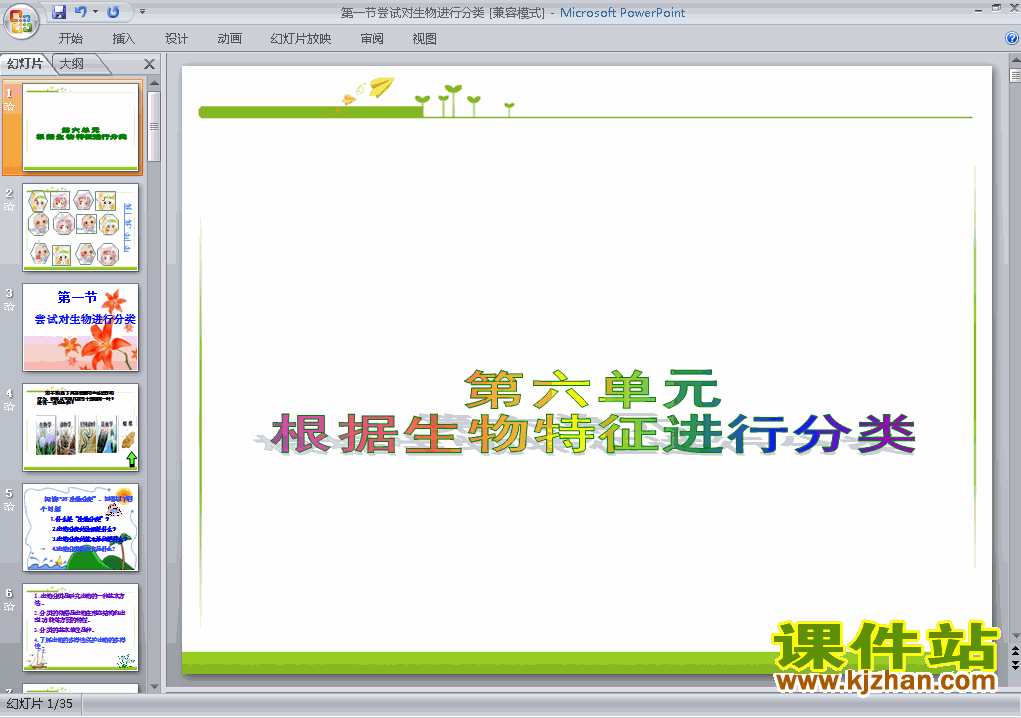Click thumbnail pane scroll-up arrow
This screenshot has height=718, width=1021.
click(x=154, y=83)
